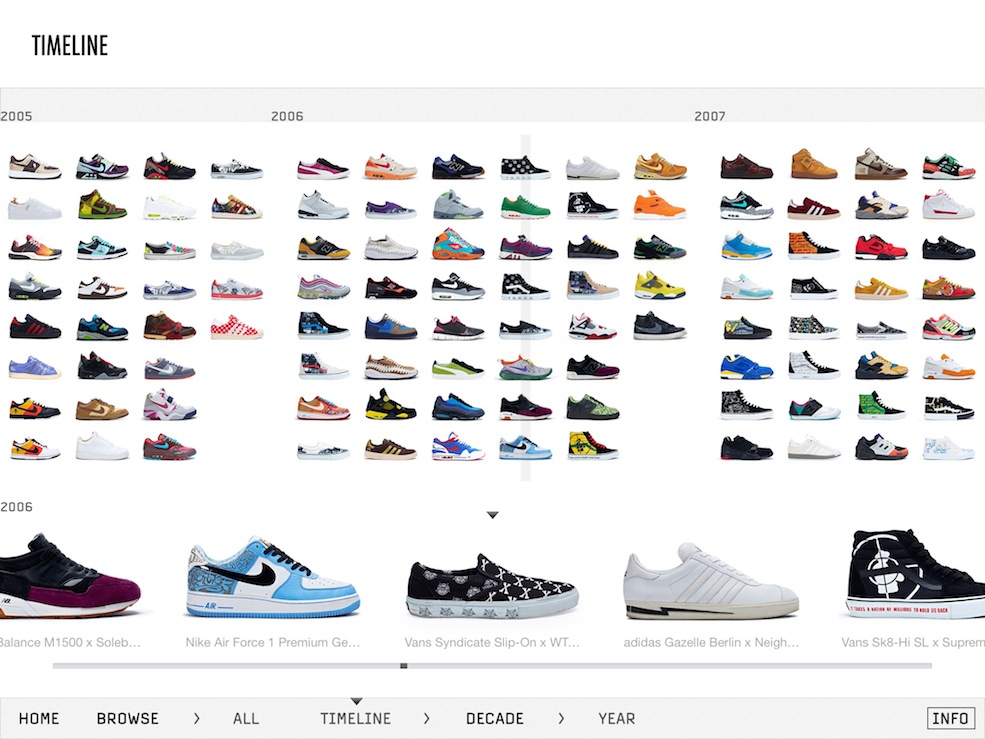
Task: Select the blue-purple adidas shell-toe thumbnail in 2005
Action: 34,369
